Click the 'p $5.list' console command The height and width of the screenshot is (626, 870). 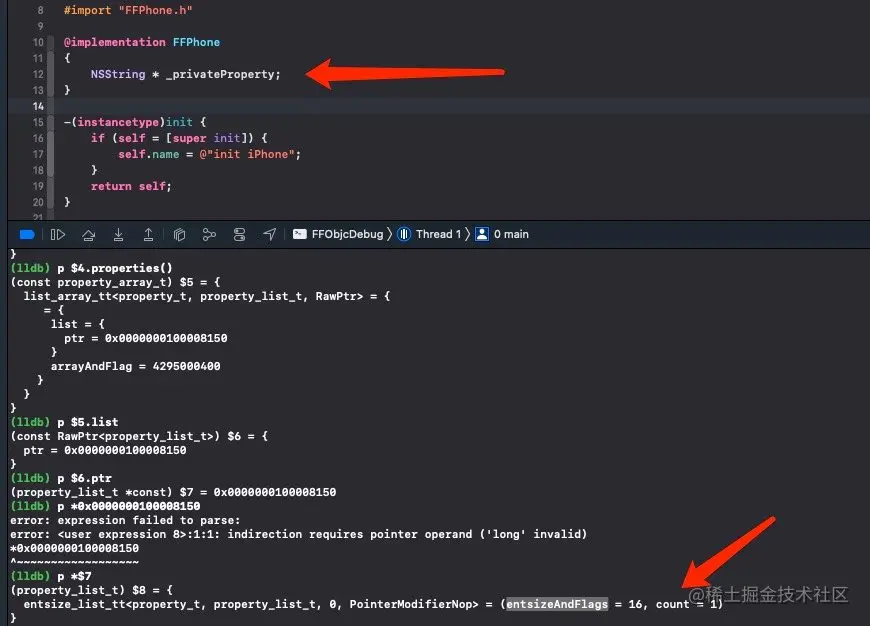pyautogui.click(x=88, y=422)
